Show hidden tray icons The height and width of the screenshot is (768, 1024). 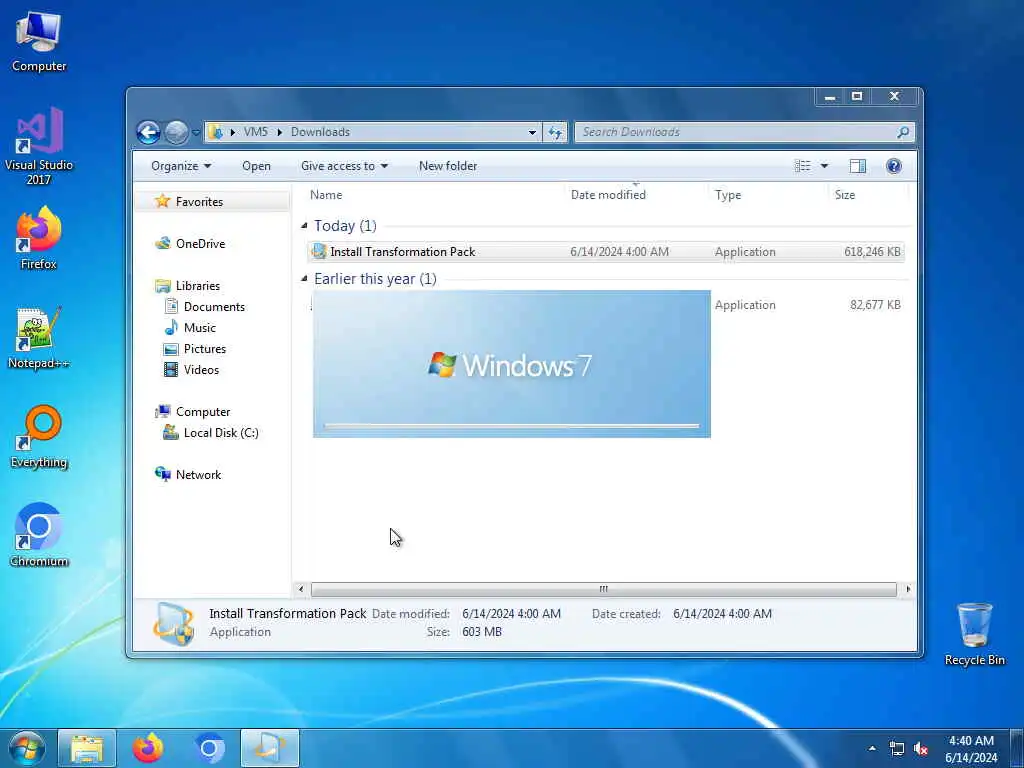pyautogui.click(x=872, y=748)
